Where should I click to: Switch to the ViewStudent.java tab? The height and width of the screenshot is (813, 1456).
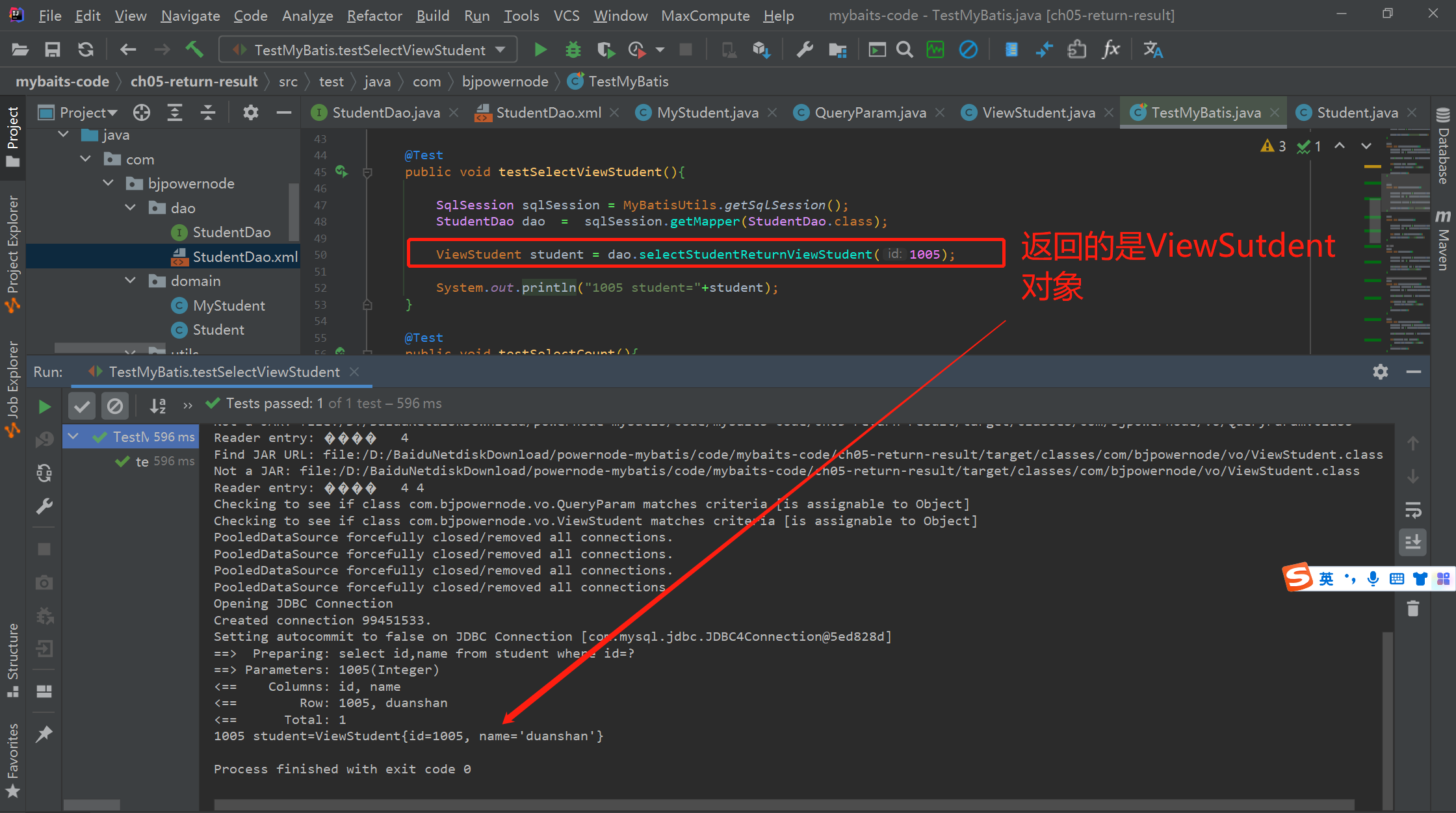pos(1037,112)
